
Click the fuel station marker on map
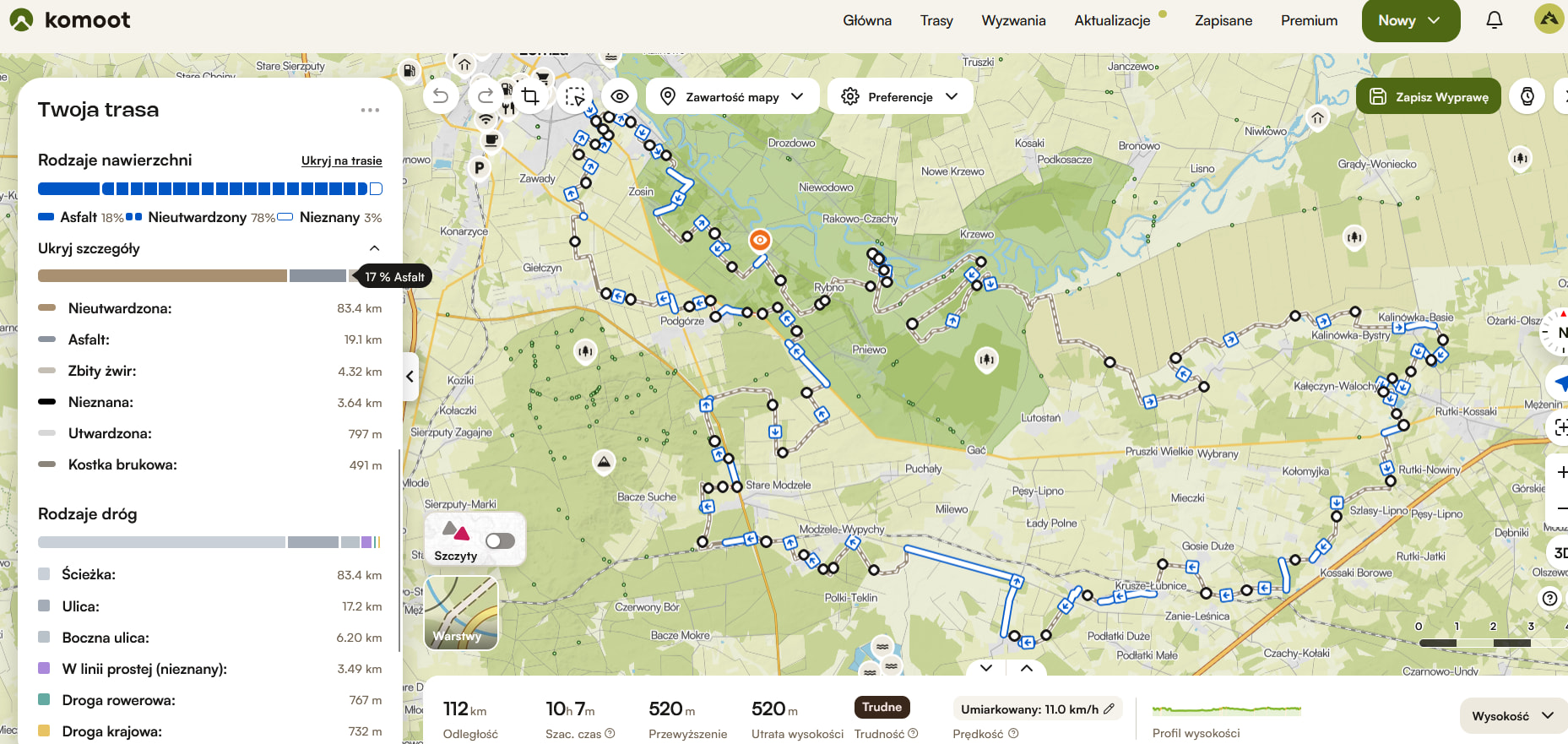click(410, 71)
